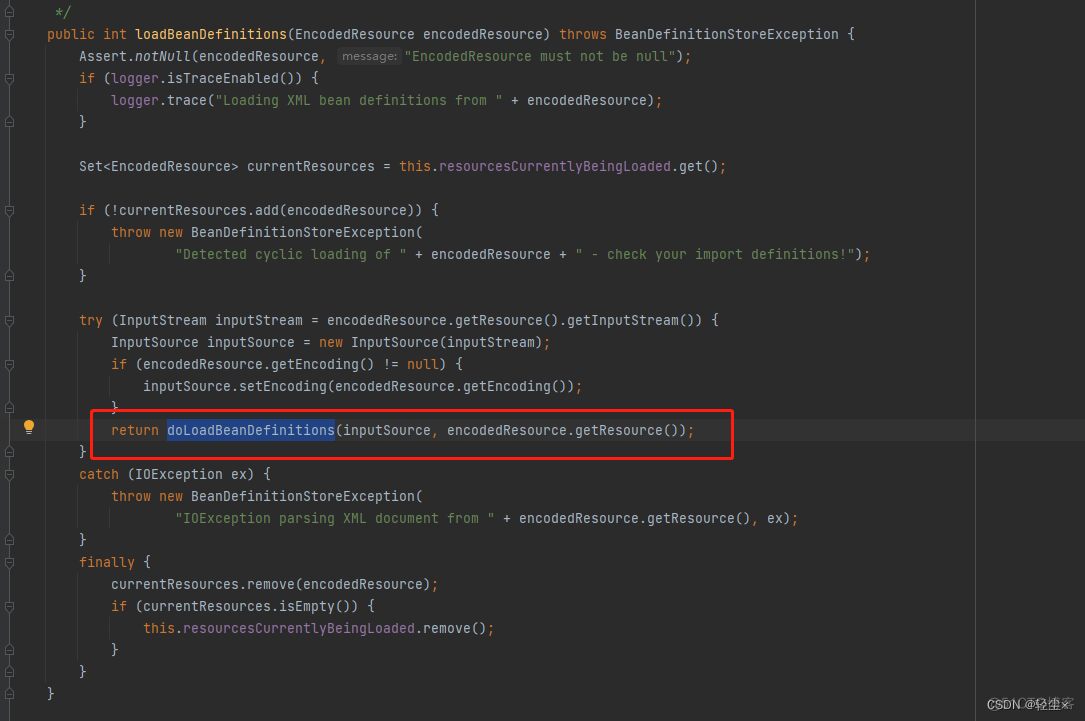The image size is (1085, 721).
Task: Collapse the logger.isTraceEnabled if block
Action: click(9, 78)
